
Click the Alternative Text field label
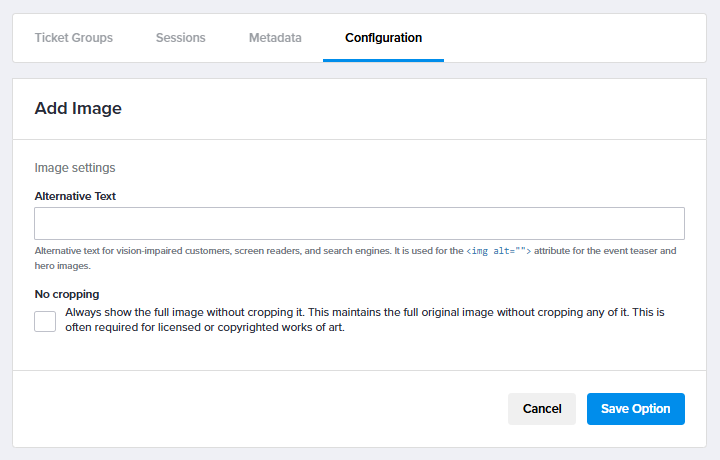75,196
